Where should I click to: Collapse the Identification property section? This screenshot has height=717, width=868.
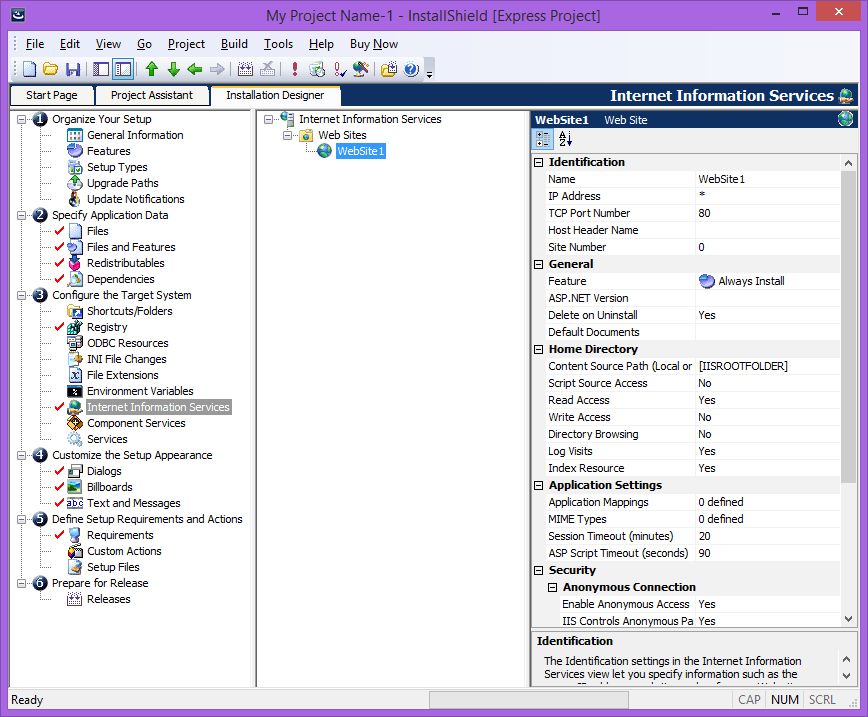[539, 162]
